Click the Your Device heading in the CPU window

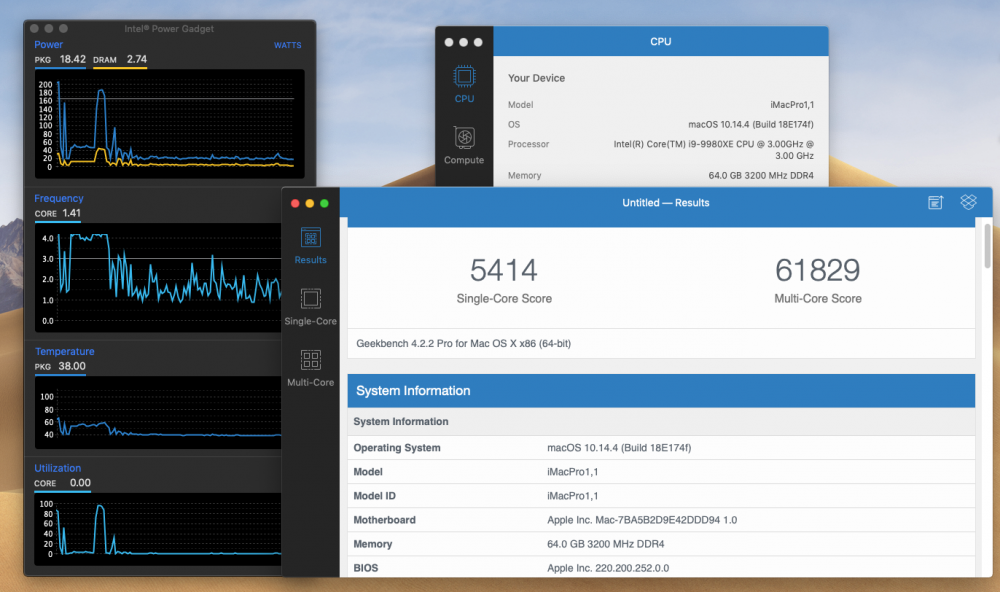[x=536, y=78]
